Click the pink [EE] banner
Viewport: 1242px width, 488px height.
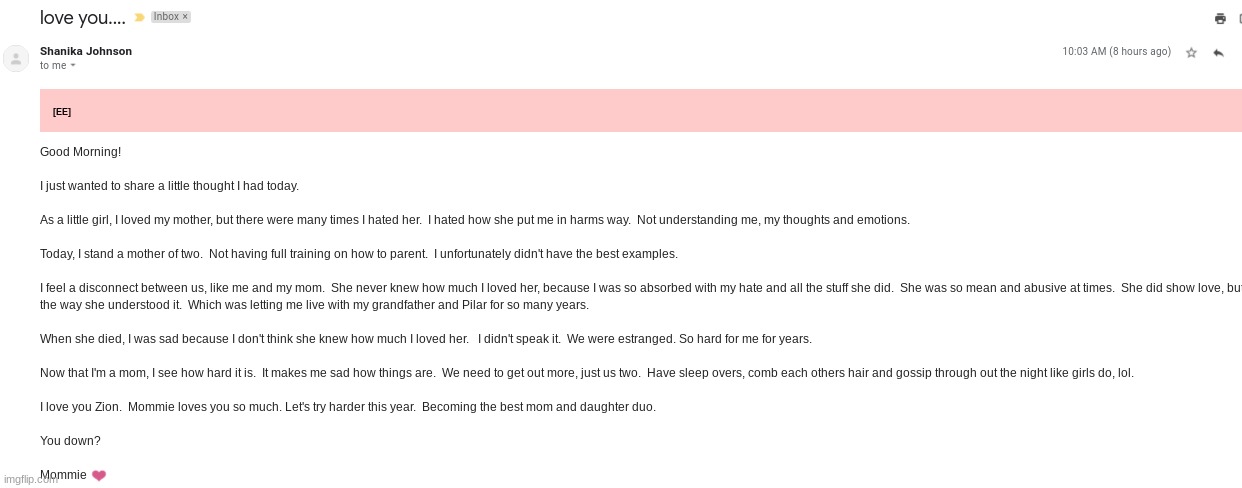point(640,110)
